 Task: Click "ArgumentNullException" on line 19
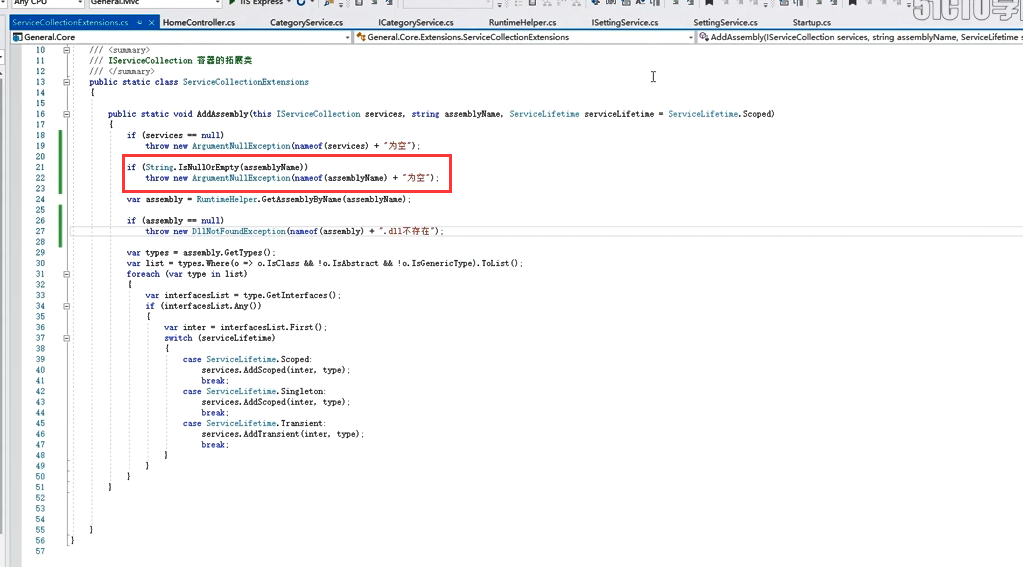pyautogui.click(x=241, y=146)
